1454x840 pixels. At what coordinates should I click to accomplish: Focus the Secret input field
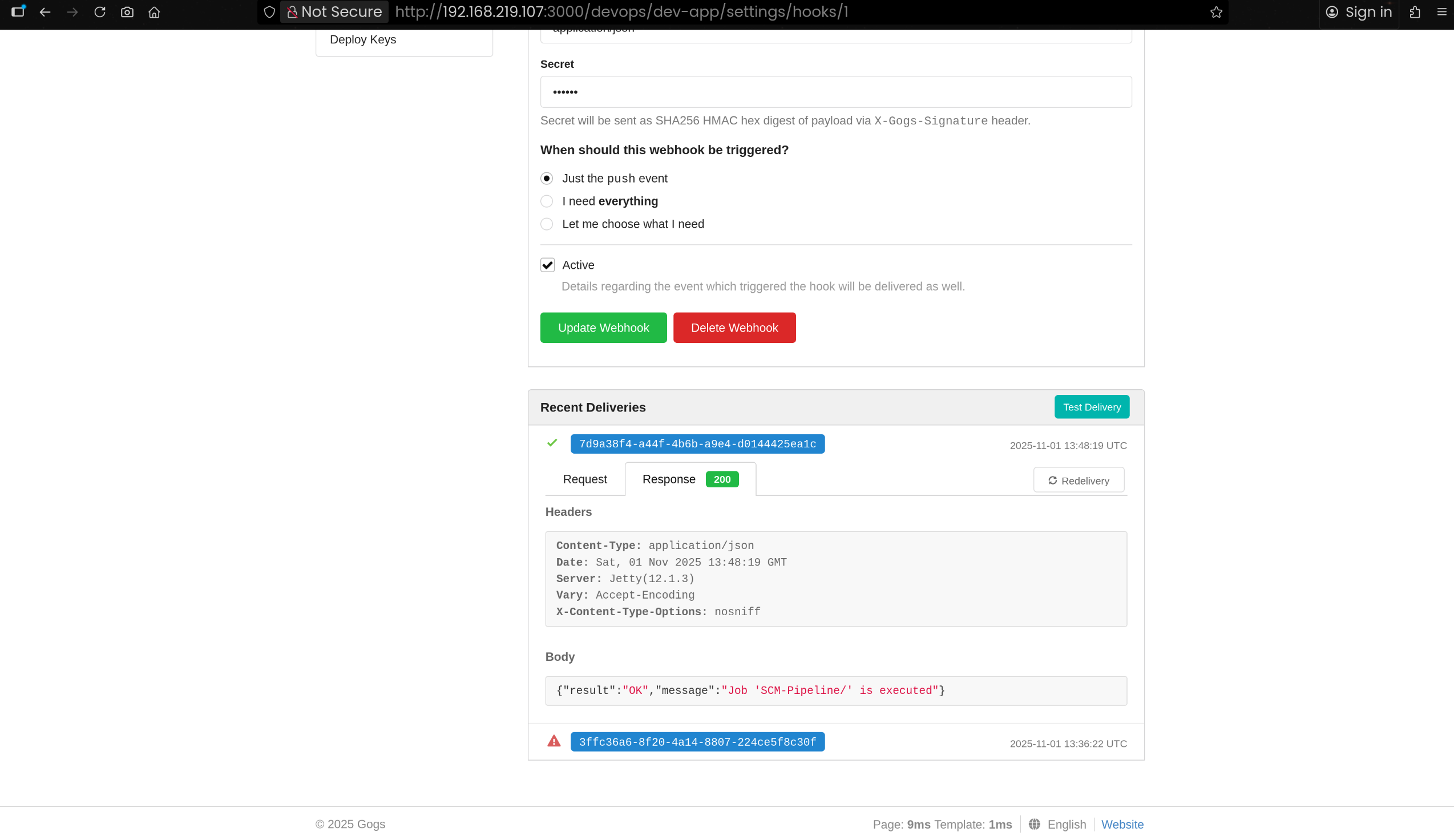coord(835,92)
